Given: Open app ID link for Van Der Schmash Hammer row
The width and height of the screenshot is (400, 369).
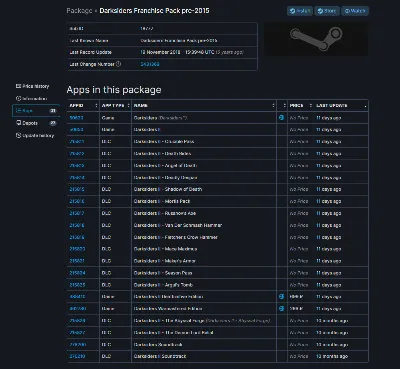Looking at the screenshot, I should (77, 225).
